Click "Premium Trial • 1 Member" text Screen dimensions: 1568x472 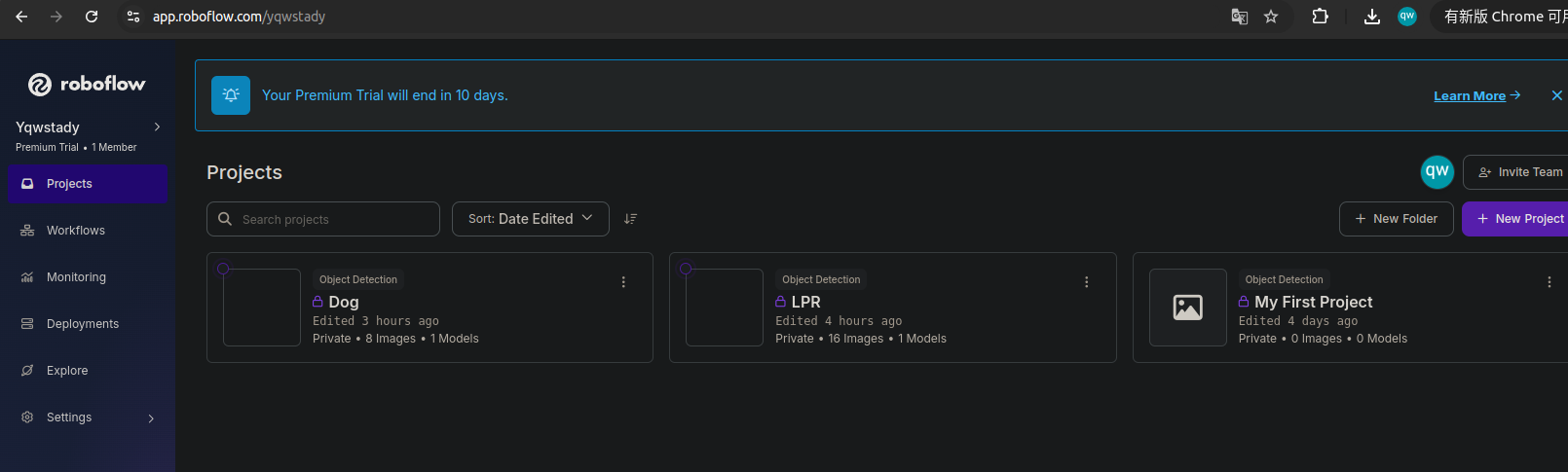(x=76, y=148)
